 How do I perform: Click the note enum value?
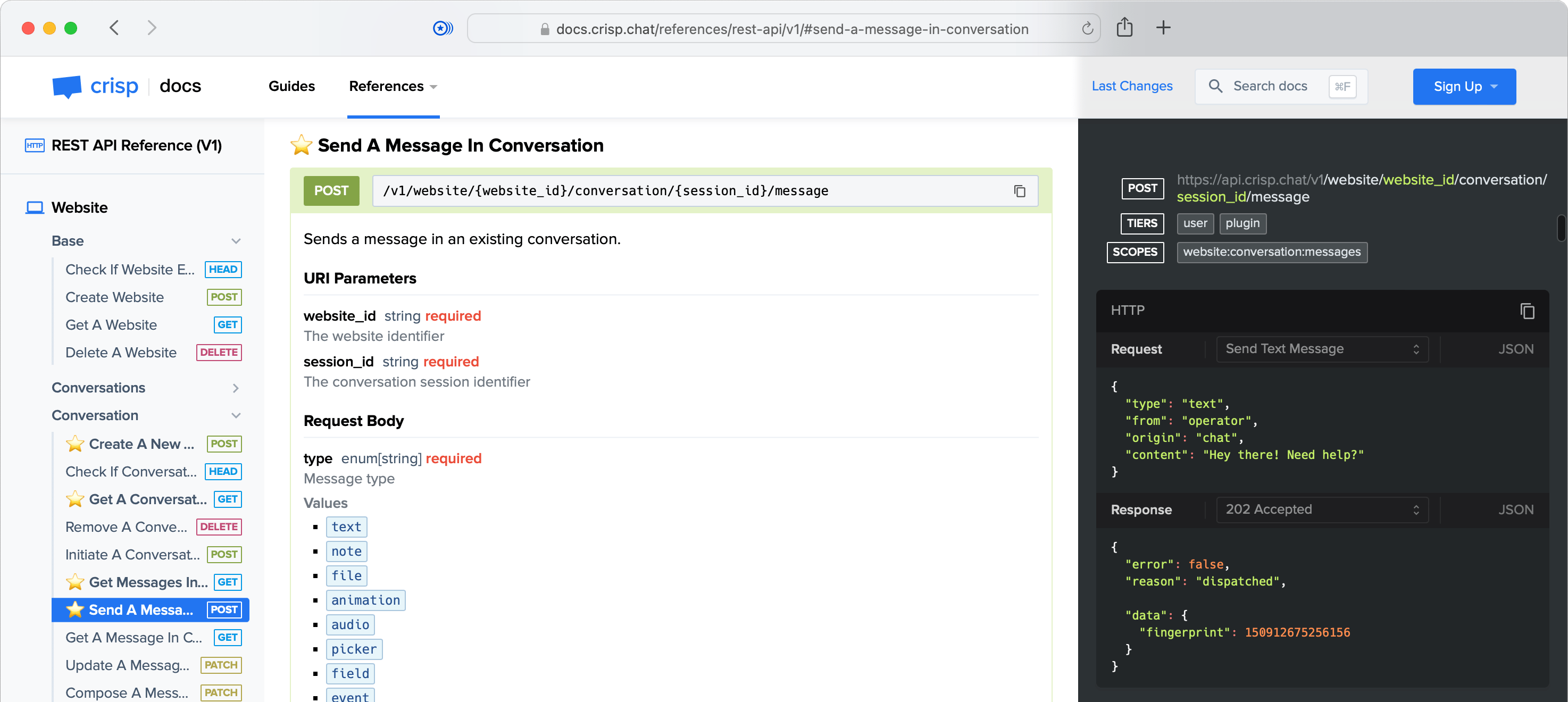point(346,551)
